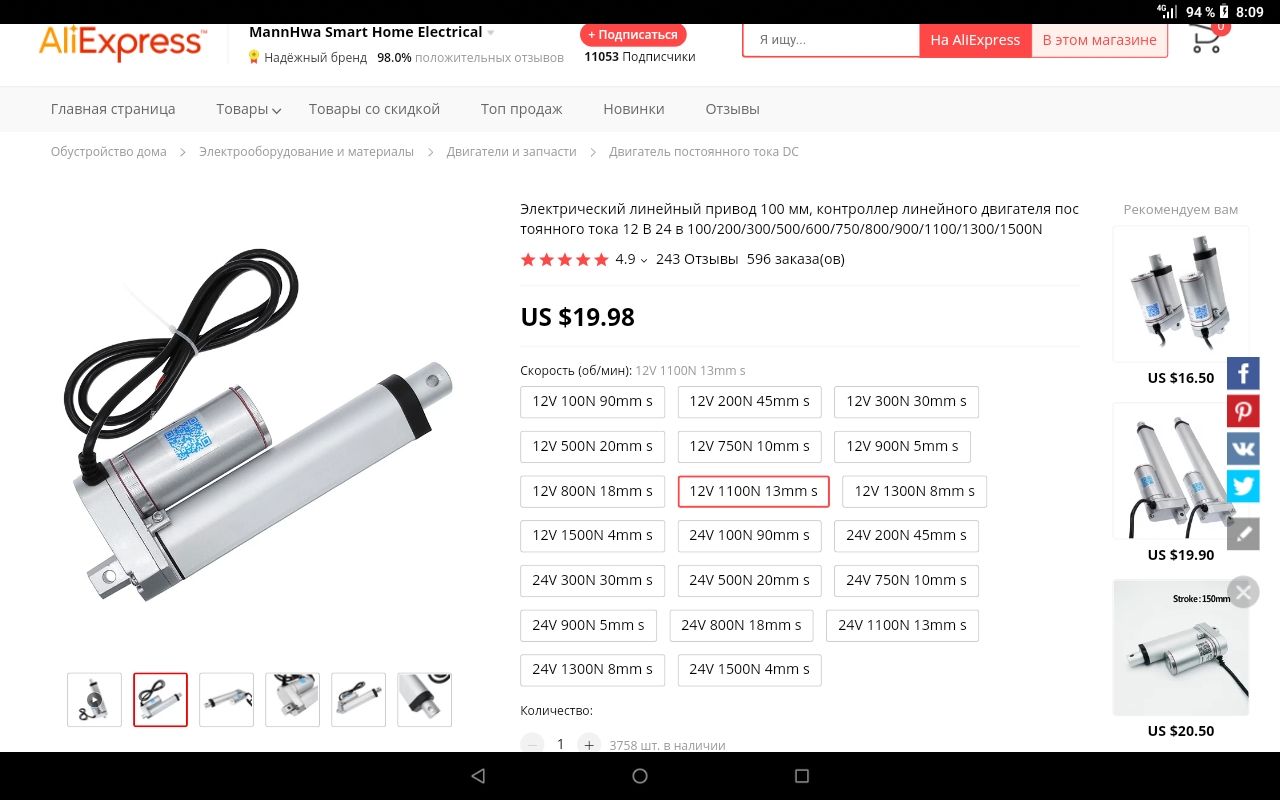The width and height of the screenshot is (1280, 800).
Task: Share on Pinterest icon
Action: point(1243,411)
